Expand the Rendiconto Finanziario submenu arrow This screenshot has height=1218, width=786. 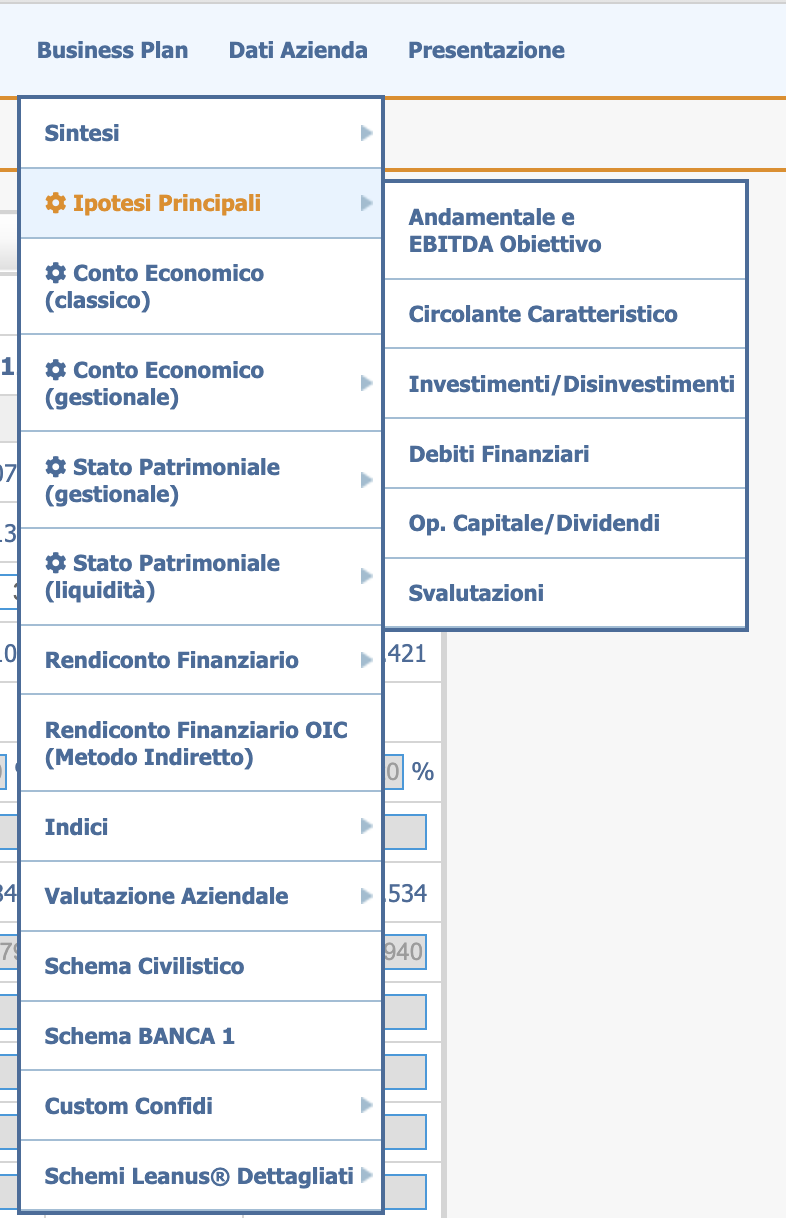pos(367,660)
